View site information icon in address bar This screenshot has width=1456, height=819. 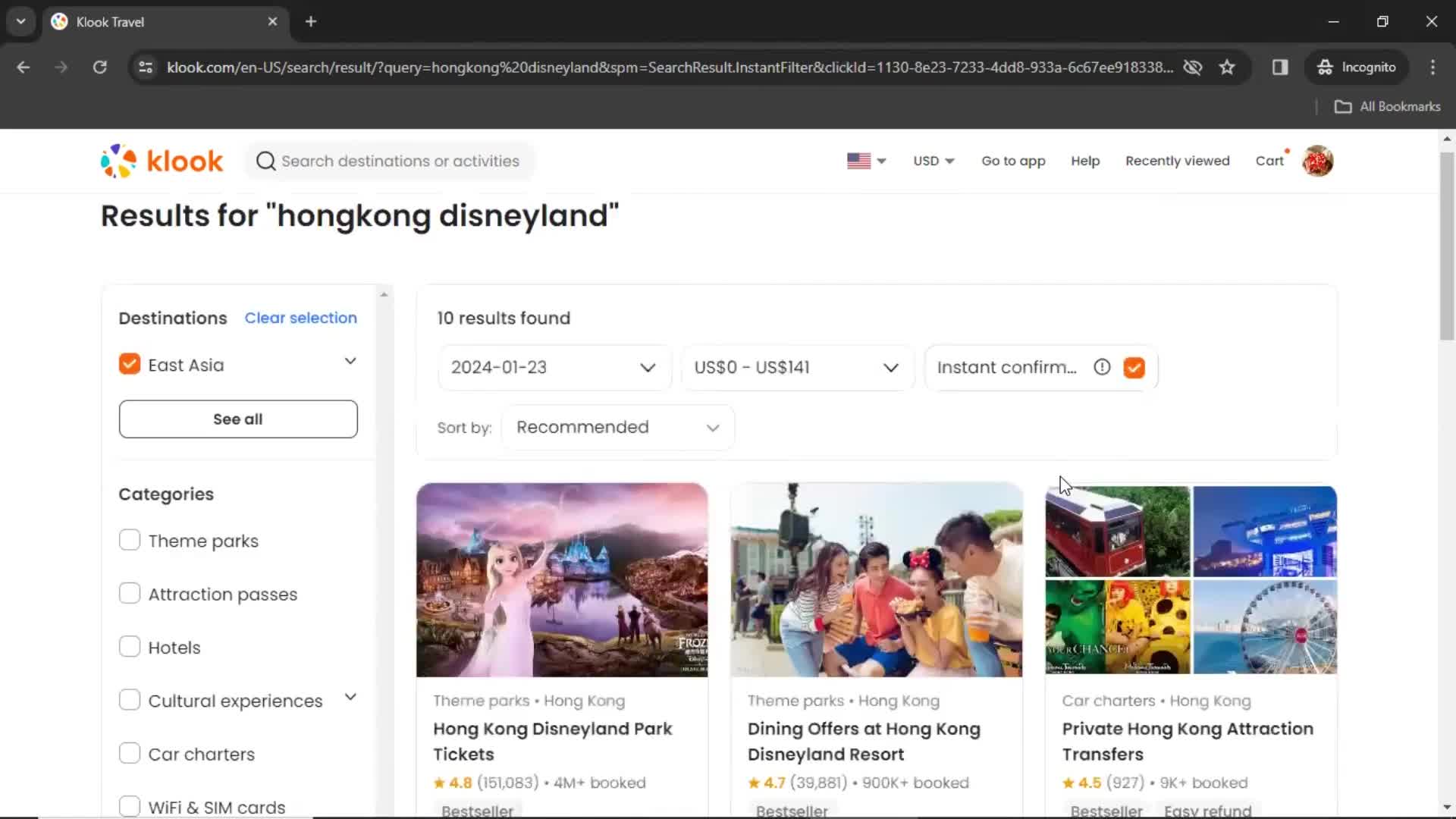[146, 67]
